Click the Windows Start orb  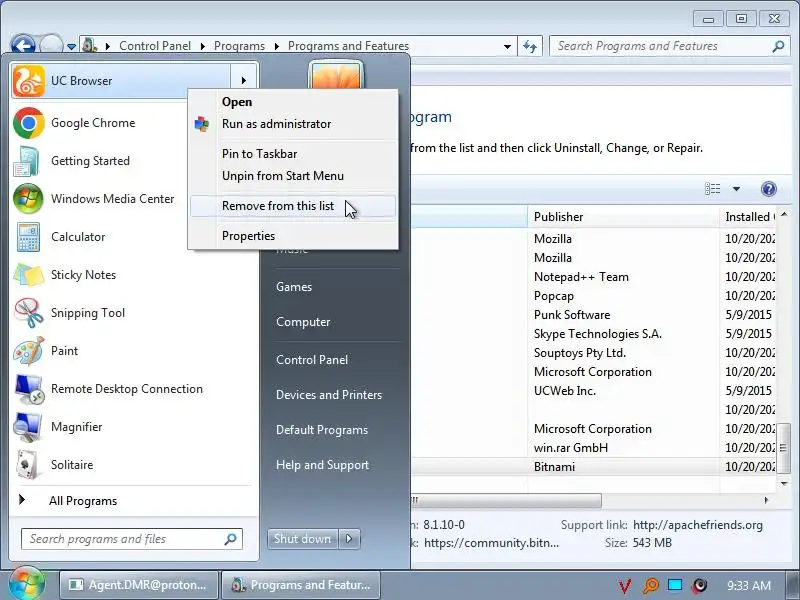[27, 584]
